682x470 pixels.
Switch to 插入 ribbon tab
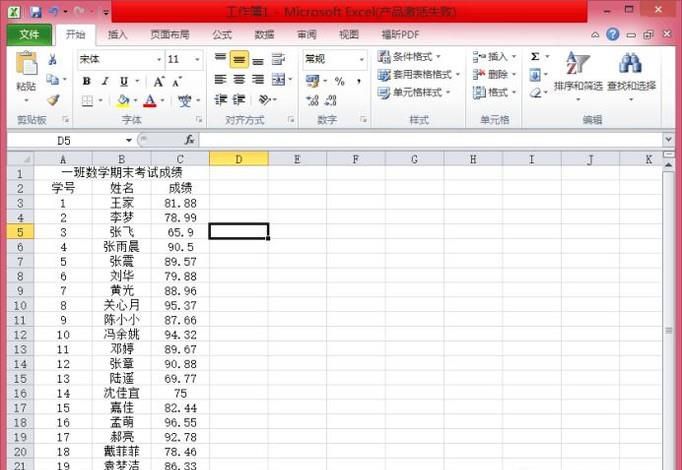[x=117, y=35]
